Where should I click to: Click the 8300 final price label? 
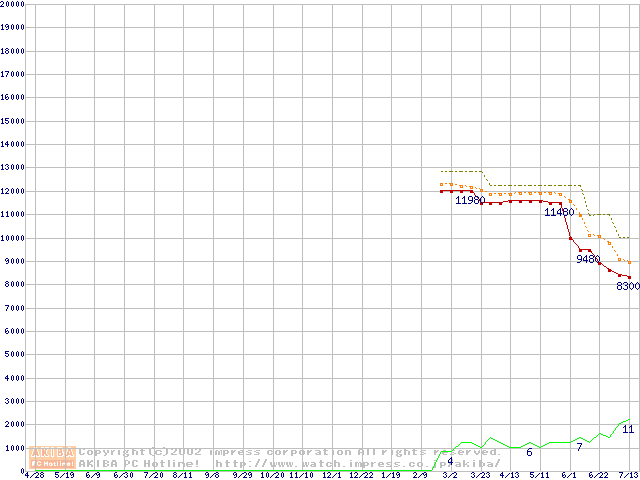[x=627, y=286]
